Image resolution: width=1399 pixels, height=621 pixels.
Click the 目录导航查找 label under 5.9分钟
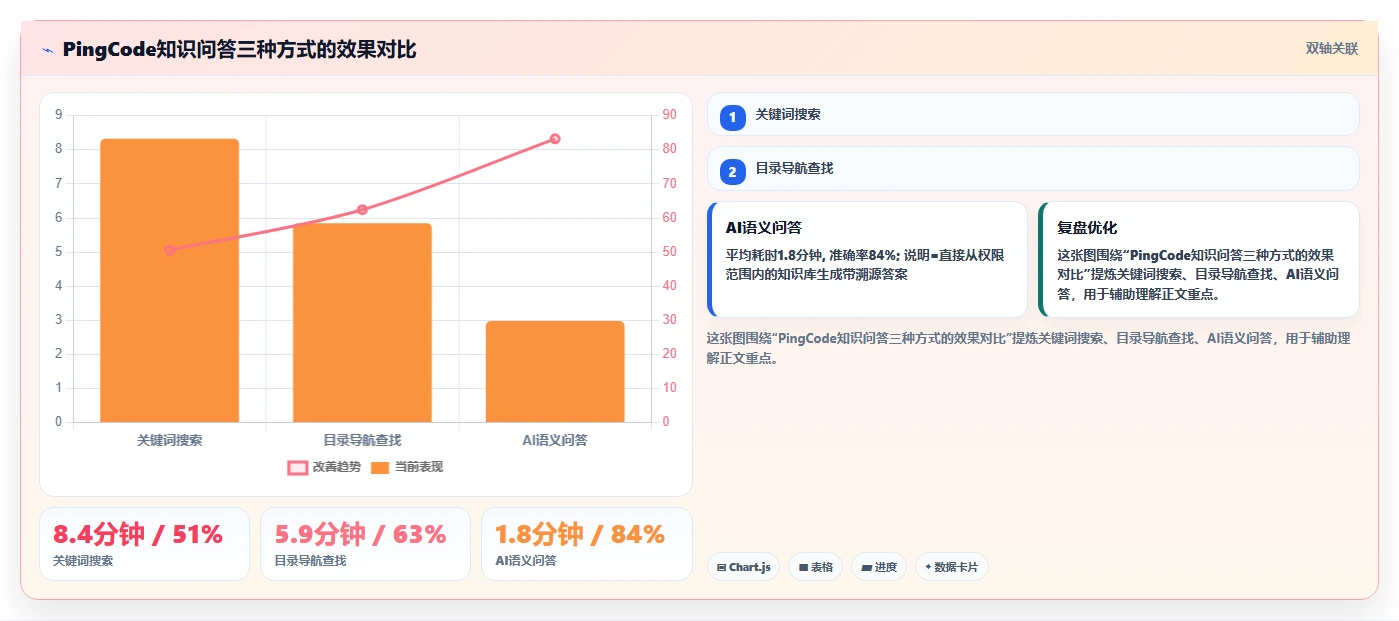pyautogui.click(x=311, y=561)
